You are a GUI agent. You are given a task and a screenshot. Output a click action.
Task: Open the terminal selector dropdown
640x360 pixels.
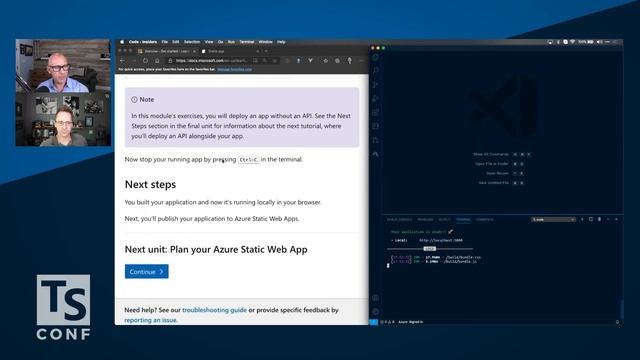553,220
